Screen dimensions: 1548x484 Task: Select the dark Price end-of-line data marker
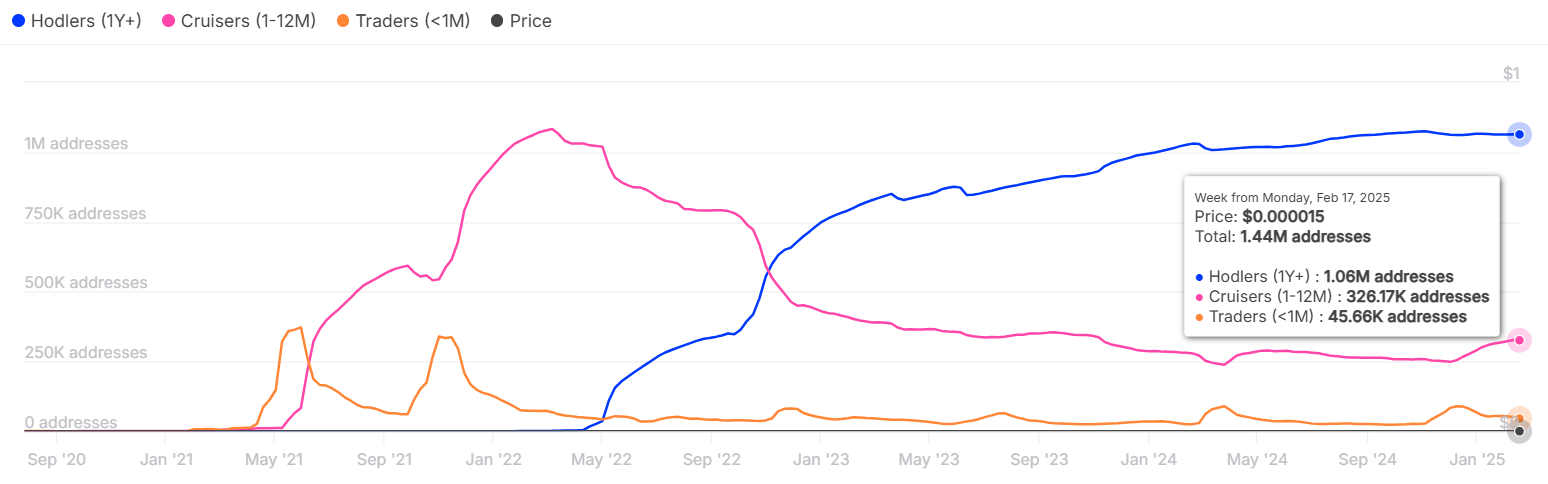click(x=1519, y=432)
